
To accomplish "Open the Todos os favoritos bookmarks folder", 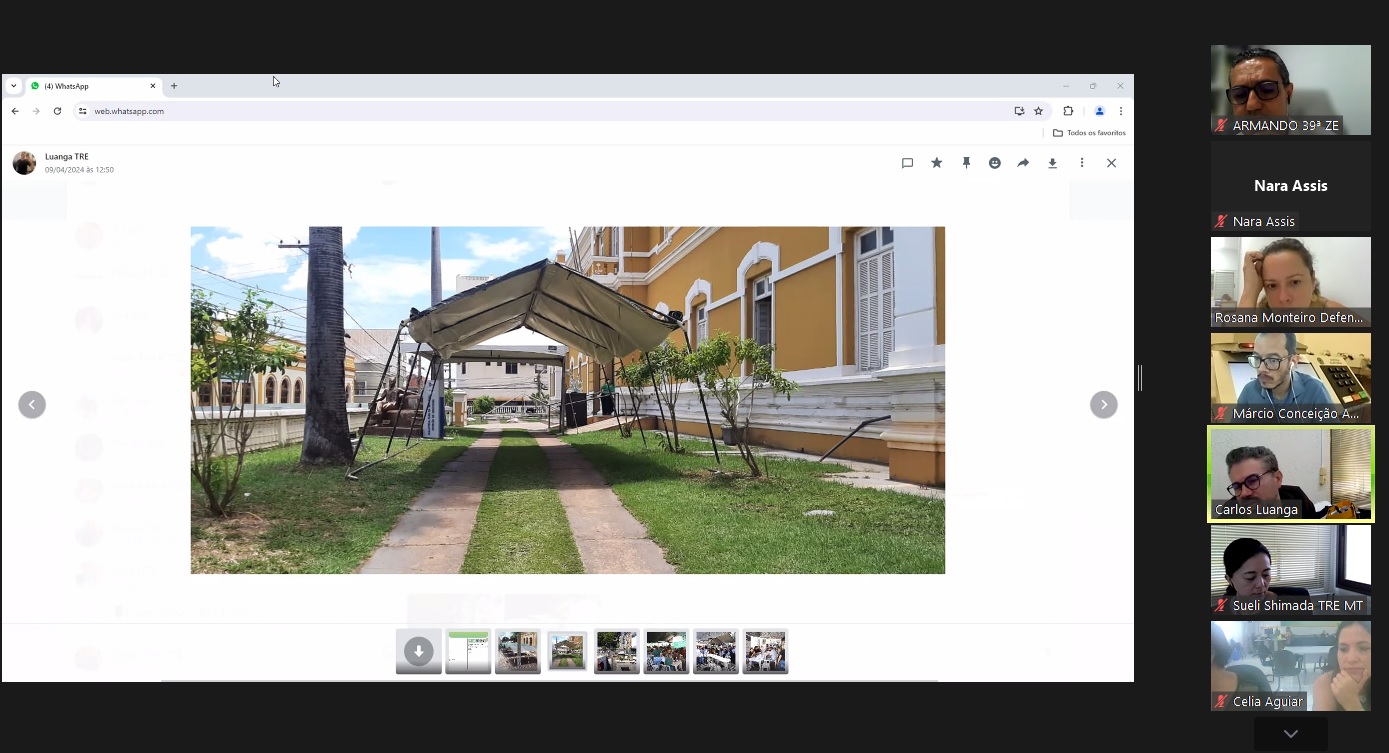I will 1089,133.
